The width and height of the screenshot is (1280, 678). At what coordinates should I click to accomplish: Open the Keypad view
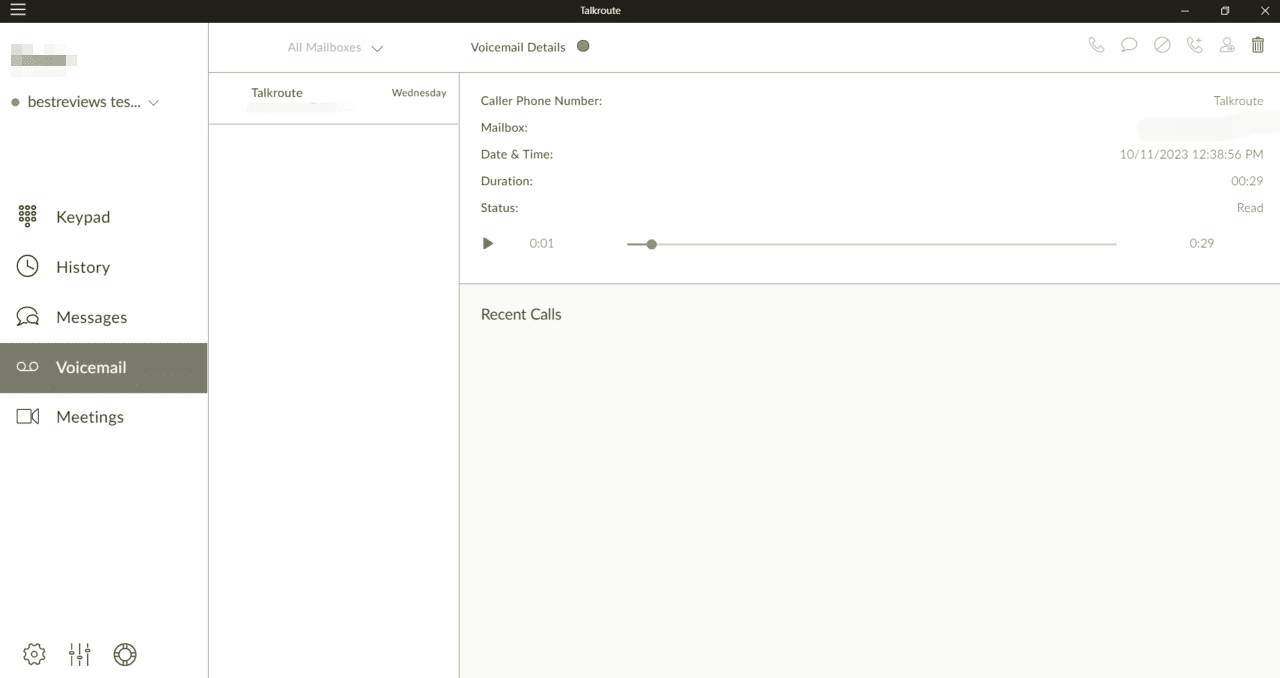click(x=83, y=216)
